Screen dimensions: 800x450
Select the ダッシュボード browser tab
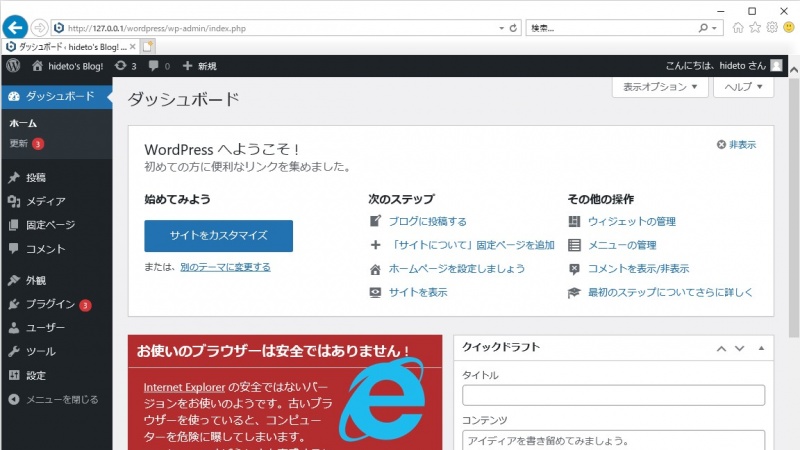point(70,46)
